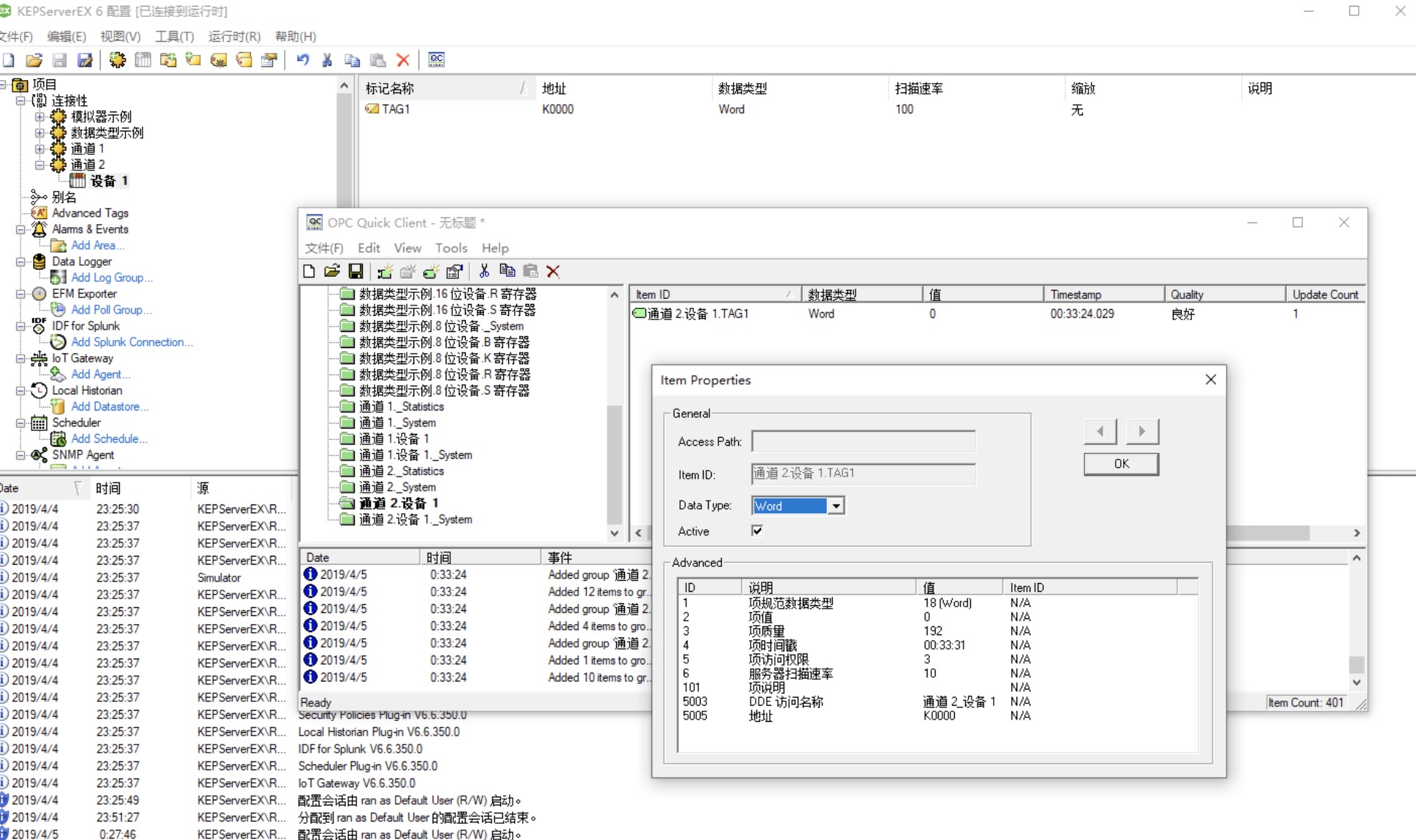The image size is (1416, 840).
Task: Click Open folder icon in OPC Quick Client toolbar
Action: tap(332, 272)
